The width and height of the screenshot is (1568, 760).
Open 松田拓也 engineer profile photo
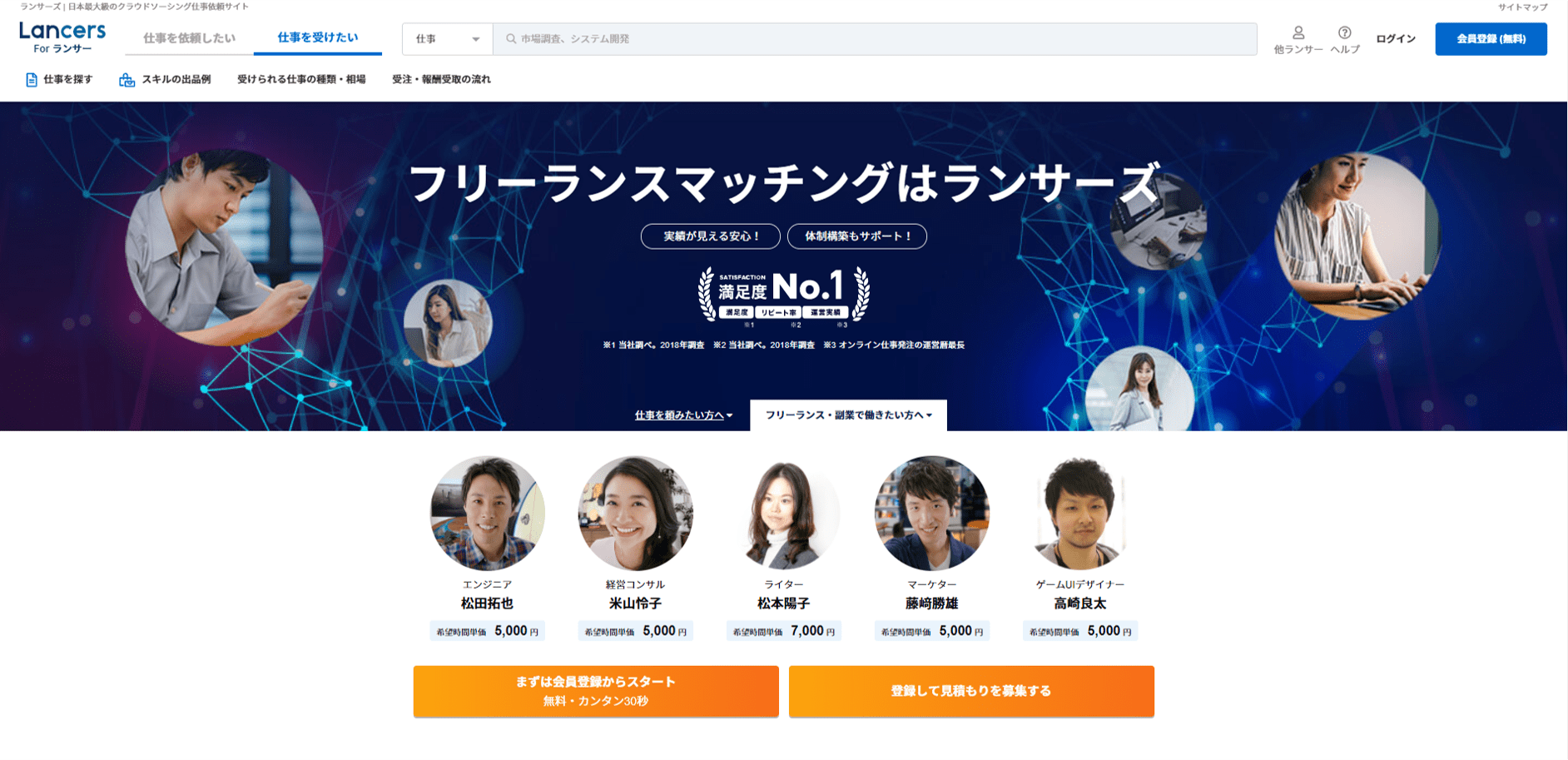[488, 513]
